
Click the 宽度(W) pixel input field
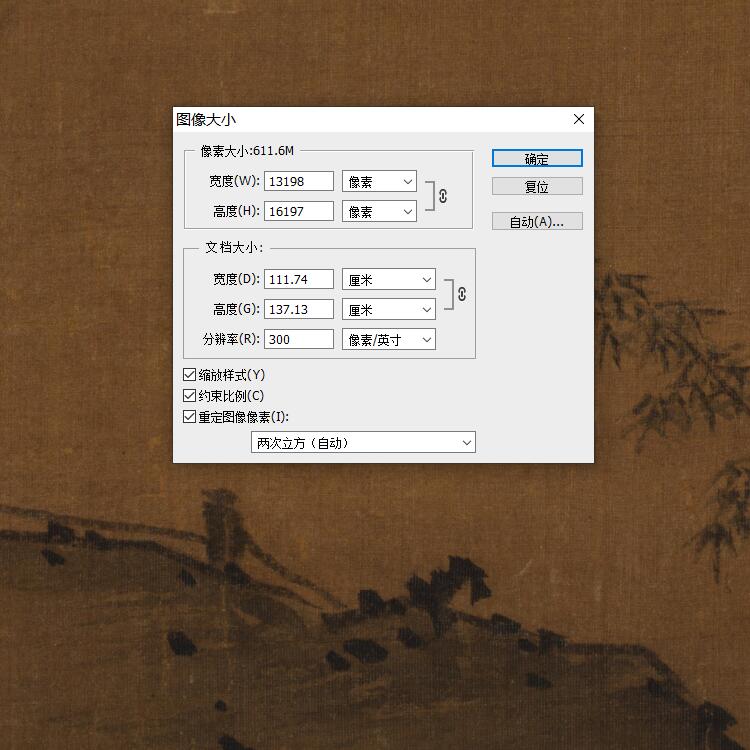pyautogui.click(x=299, y=181)
